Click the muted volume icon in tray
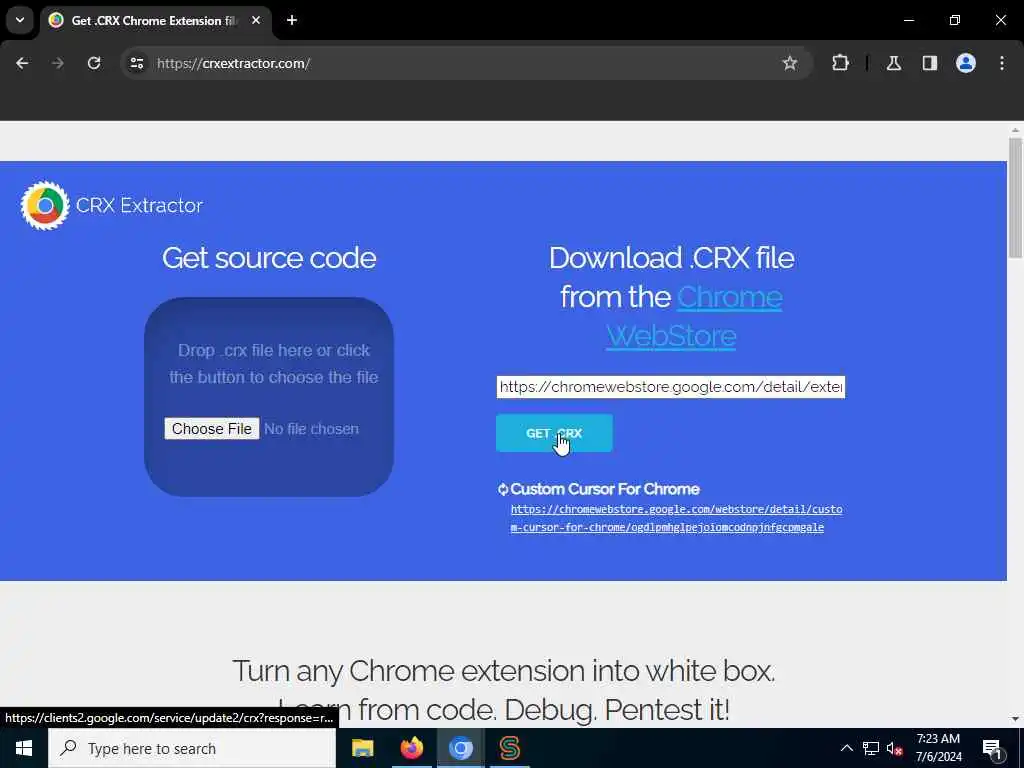1024x768 pixels. pyautogui.click(x=894, y=749)
